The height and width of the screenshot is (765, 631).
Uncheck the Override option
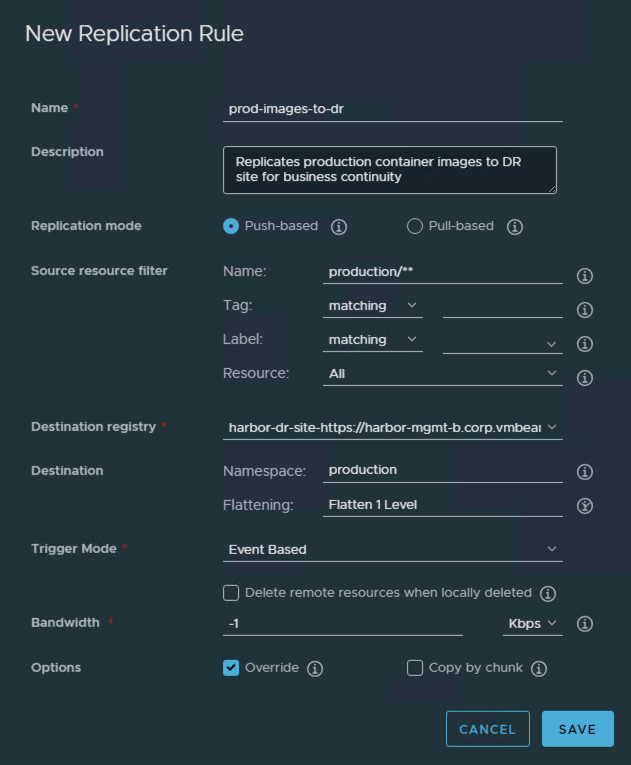(x=231, y=668)
